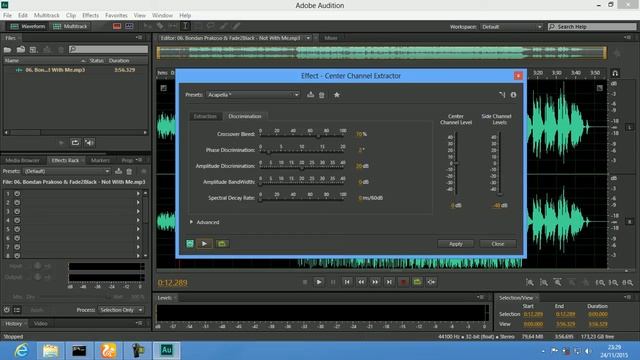The image size is (640, 360).
Task: Toggle the effect power state button
Action: (190, 244)
